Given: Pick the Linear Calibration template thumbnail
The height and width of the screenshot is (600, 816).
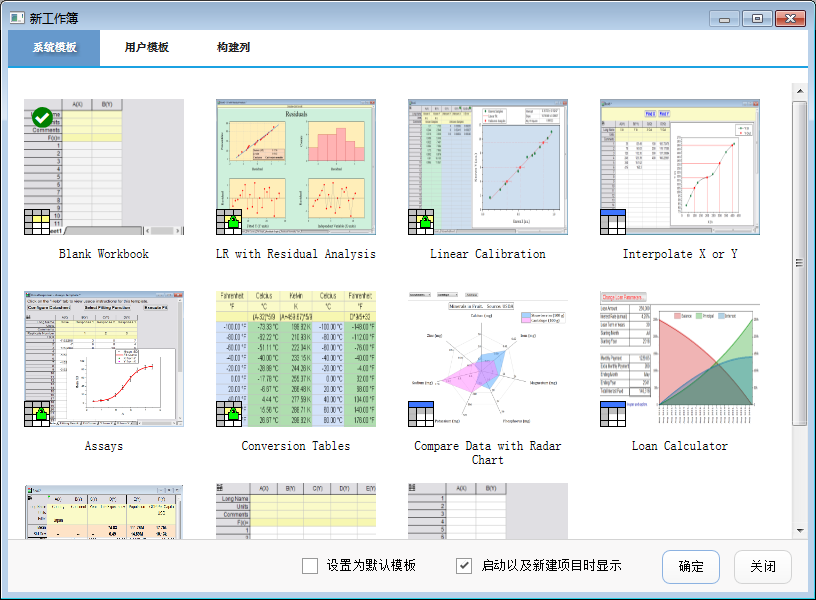Looking at the screenshot, I should coord(488,167).
